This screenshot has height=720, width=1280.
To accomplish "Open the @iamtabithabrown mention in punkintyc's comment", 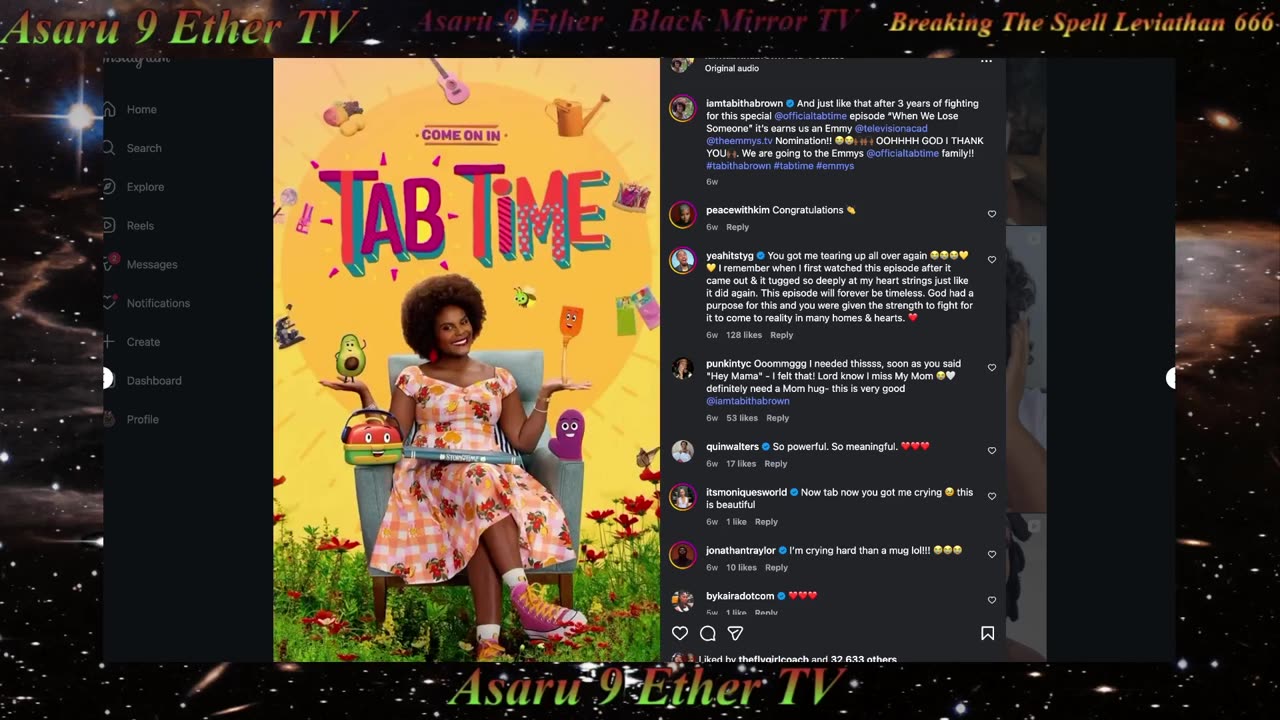I will [748, 401].
